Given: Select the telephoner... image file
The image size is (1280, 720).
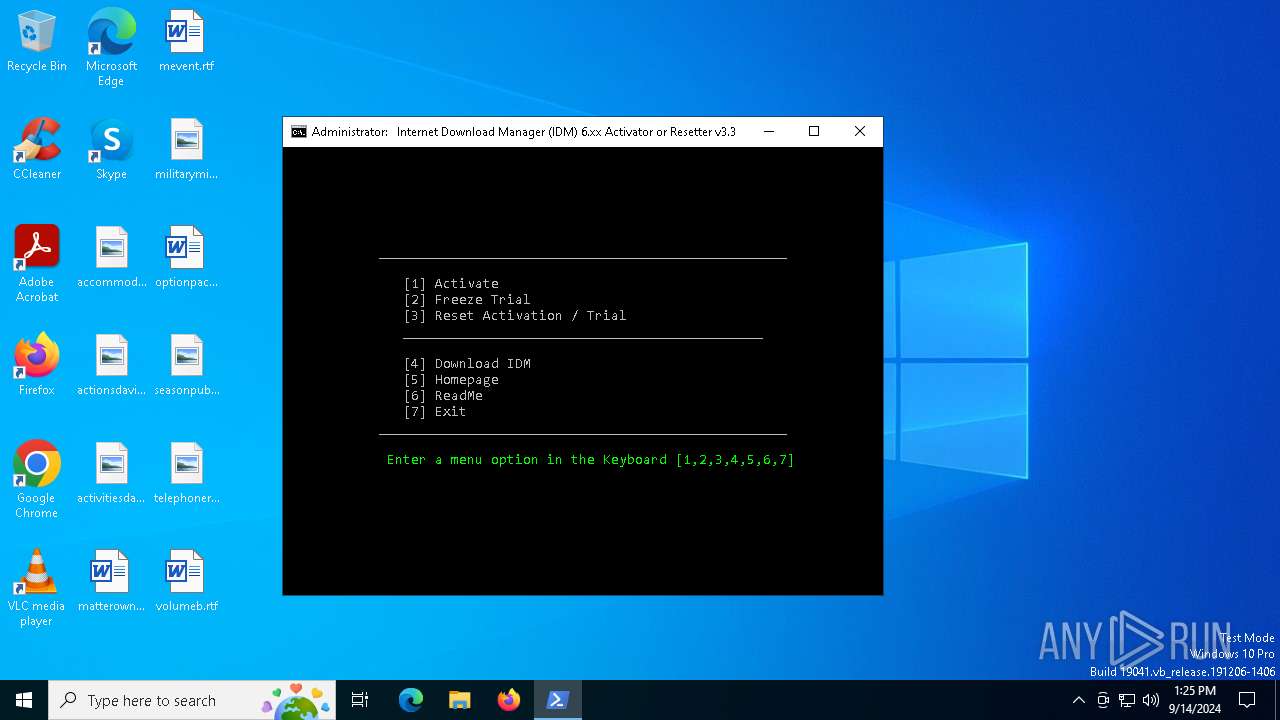Looking at the screenshot, I should tap(186, 473).
